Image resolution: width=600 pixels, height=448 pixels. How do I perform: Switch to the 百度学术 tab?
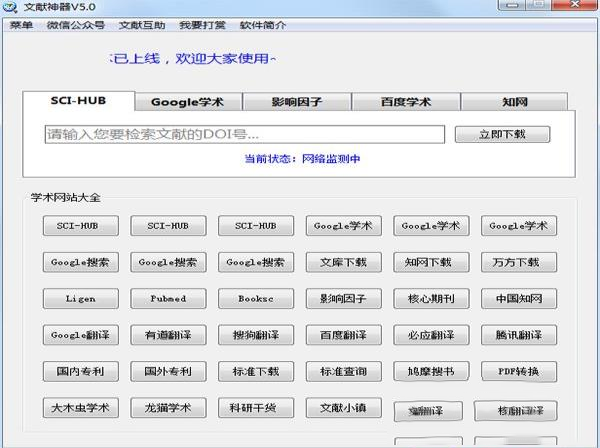406,102
